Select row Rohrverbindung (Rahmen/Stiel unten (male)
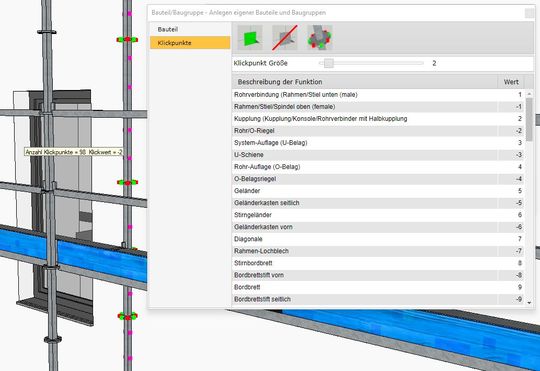The height and width of the screenshot is (371, 540). coord(378,94)
